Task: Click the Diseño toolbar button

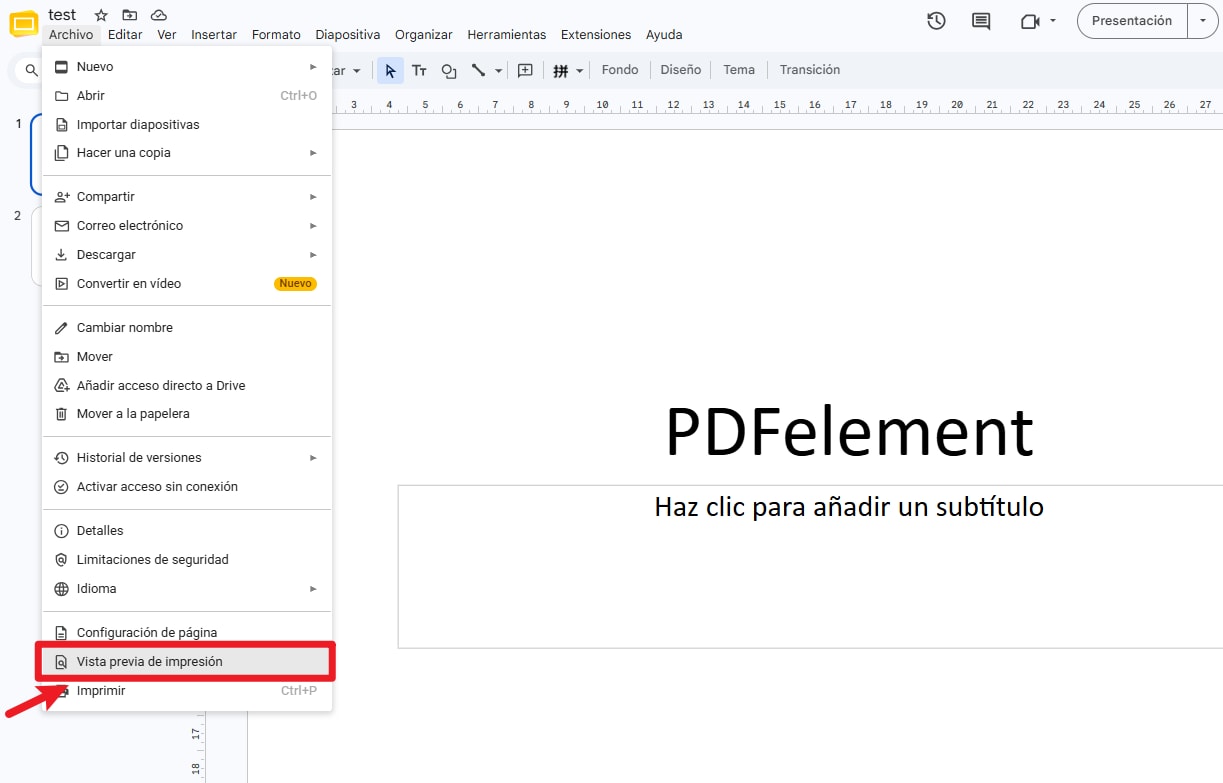Action: (x=681, y=70)
